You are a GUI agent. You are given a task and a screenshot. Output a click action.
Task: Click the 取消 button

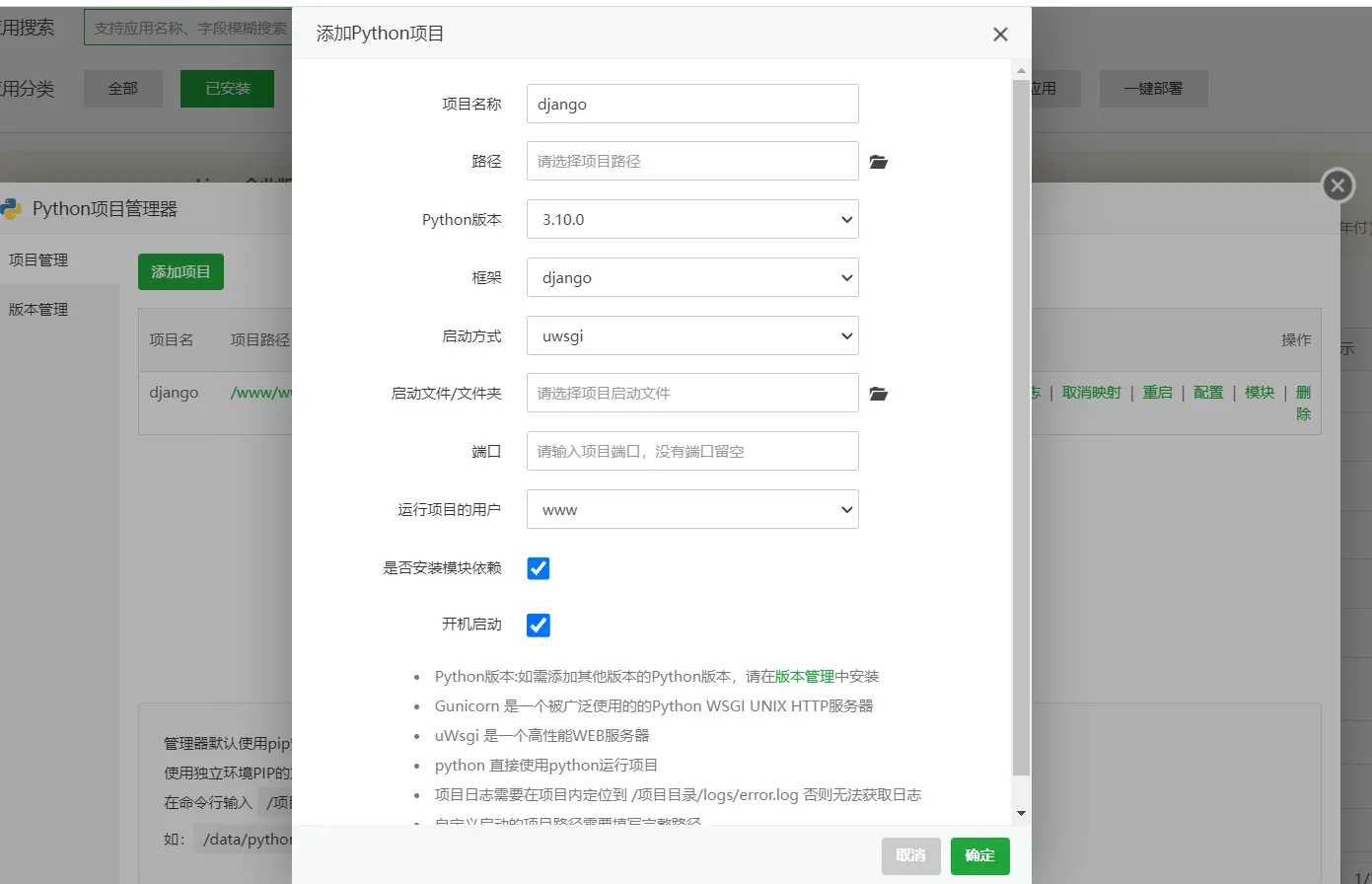tap(910, 855)
